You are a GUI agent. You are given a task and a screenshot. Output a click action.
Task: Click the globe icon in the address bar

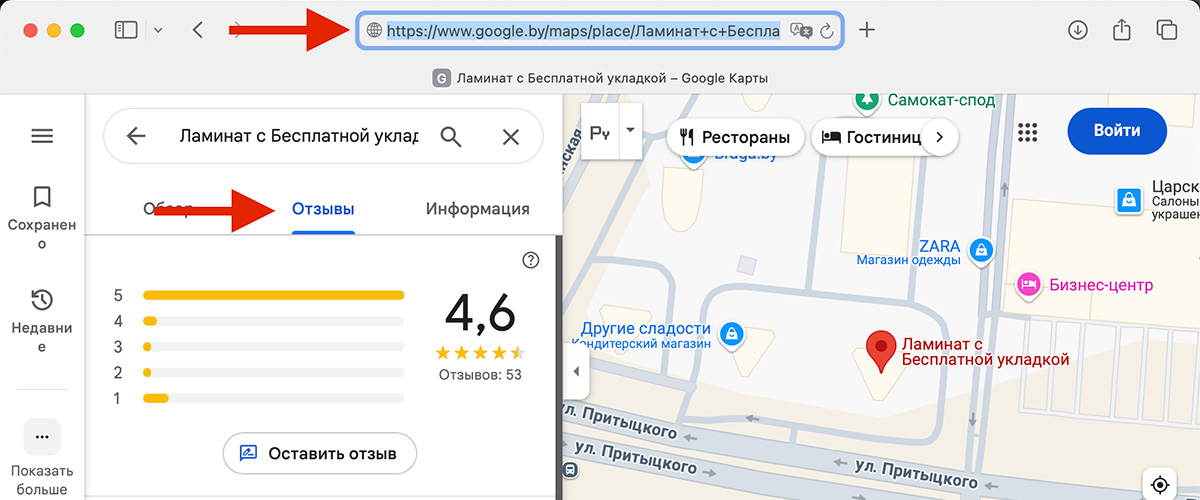point(374,30)
